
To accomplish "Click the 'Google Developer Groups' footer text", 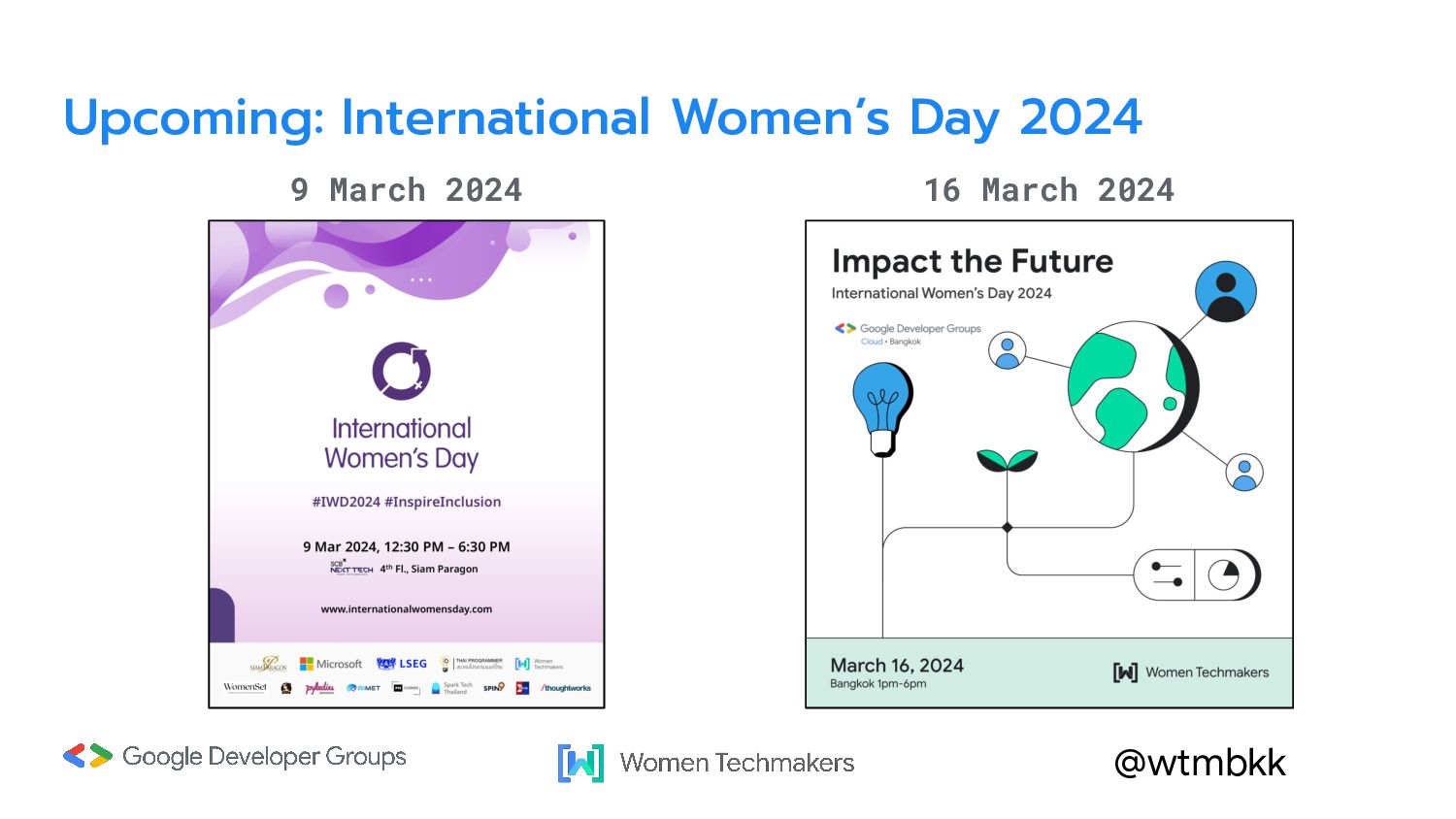I will [264, 757].
